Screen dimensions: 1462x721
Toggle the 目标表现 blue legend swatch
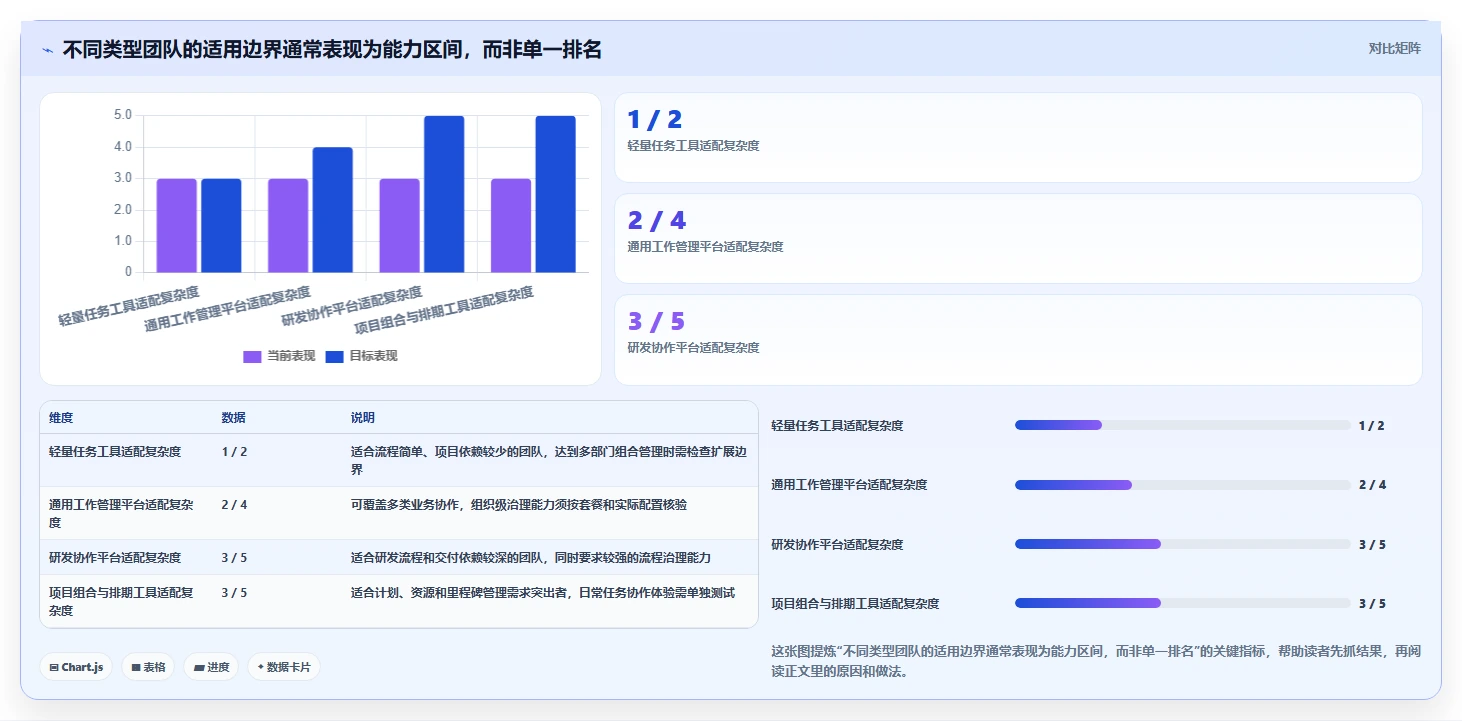(336, 357)
